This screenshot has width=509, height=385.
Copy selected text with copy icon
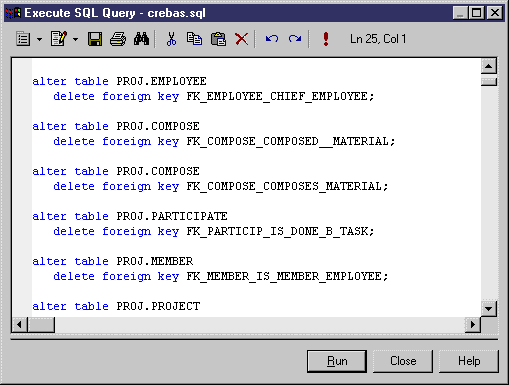pyautogui.click(x=194, y=39)
